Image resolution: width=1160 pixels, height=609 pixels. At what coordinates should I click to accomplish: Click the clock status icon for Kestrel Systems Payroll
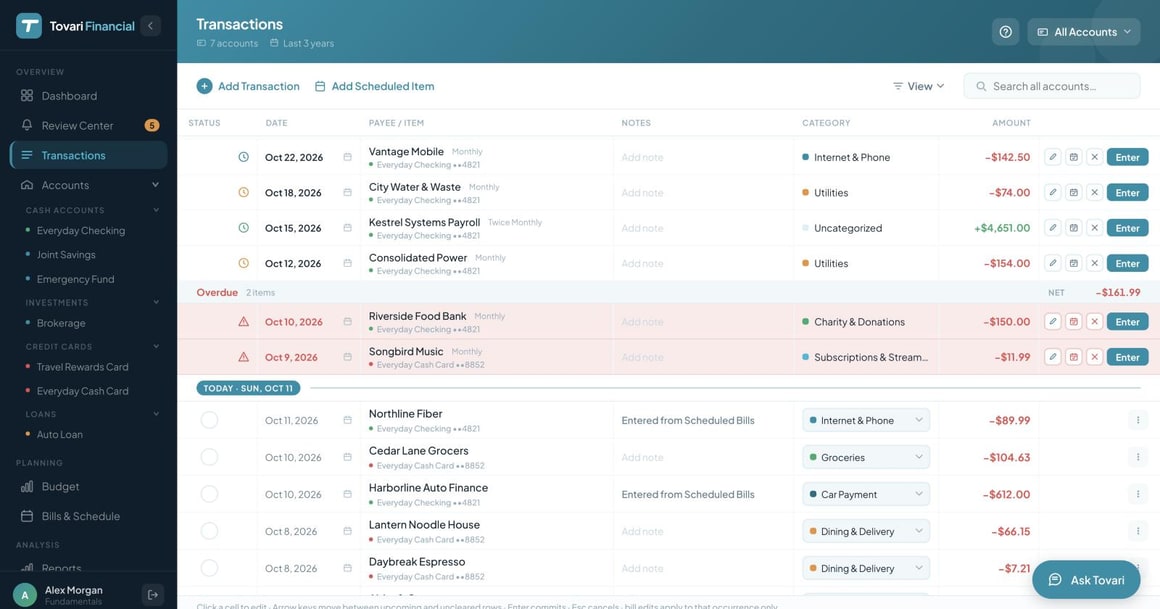(243, 228)
